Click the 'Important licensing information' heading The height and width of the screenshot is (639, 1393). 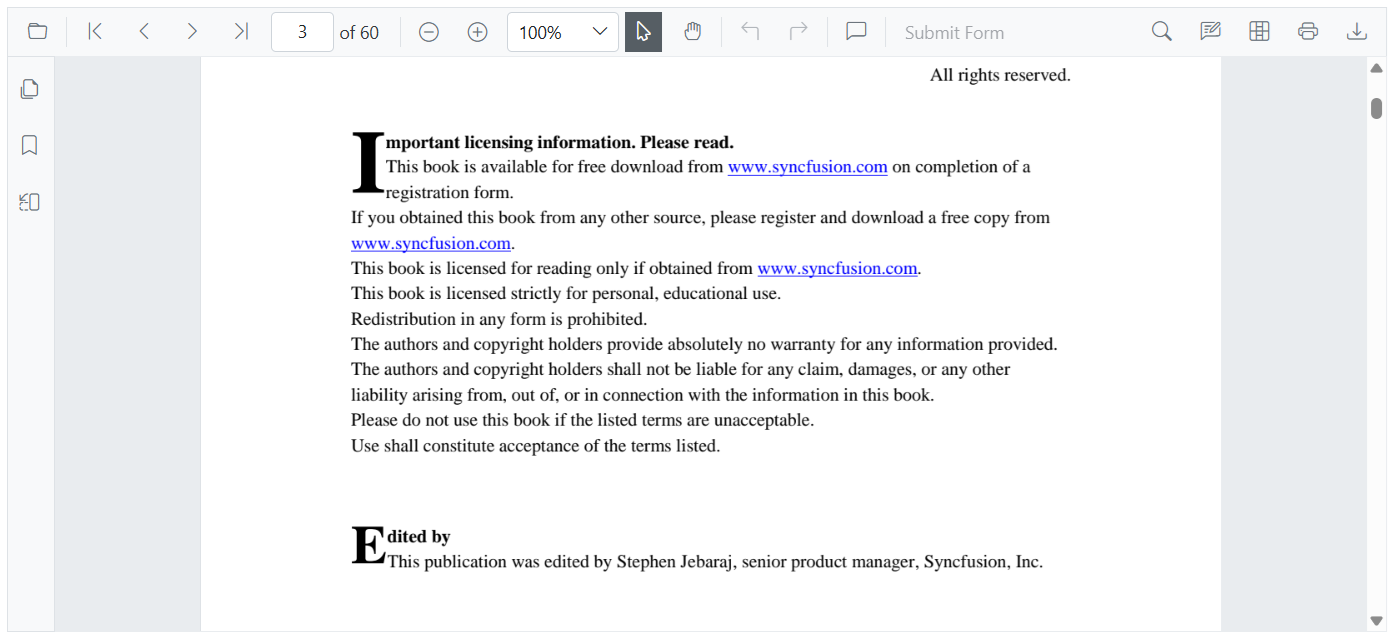(x=560, y=142)
